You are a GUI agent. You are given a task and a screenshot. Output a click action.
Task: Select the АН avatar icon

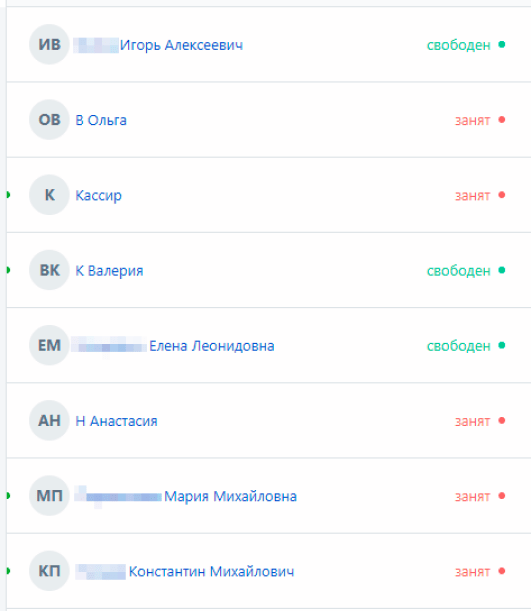point(49,420)
